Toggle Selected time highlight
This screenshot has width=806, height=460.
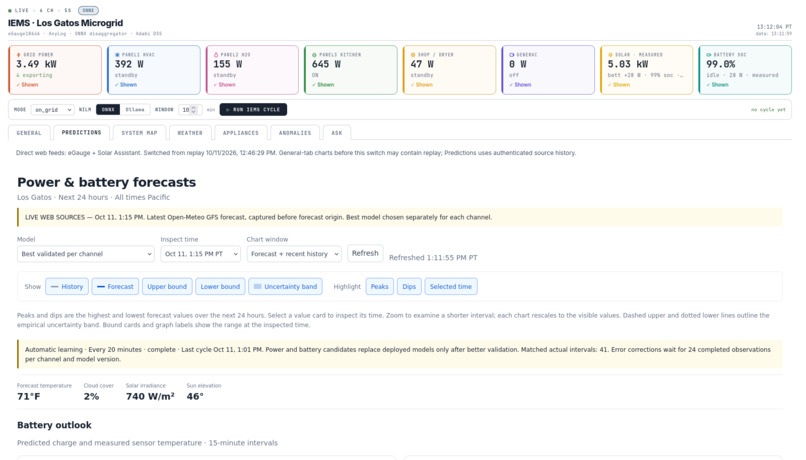click(x=451, y=287)
